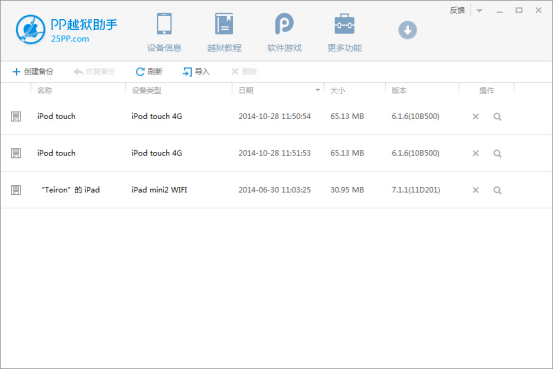Open the download manager arrow icon
The image size is (553, 369).
(x=408, y=30)
